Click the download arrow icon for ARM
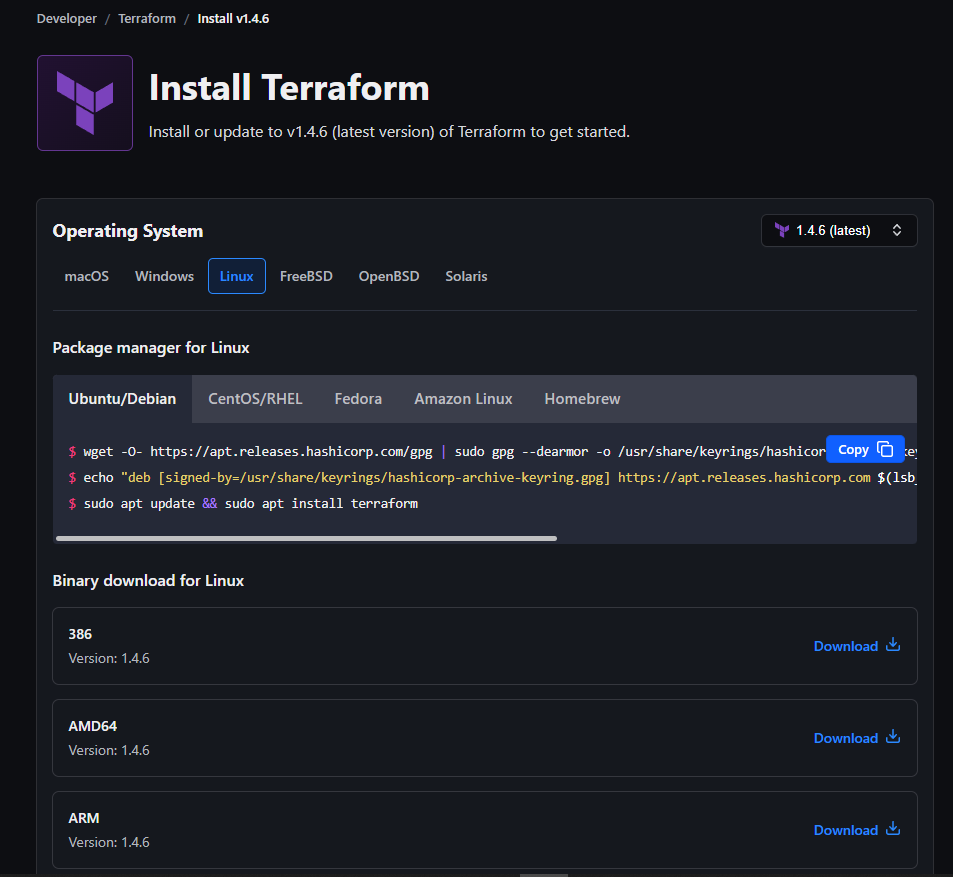 click(x=893, y=828)
